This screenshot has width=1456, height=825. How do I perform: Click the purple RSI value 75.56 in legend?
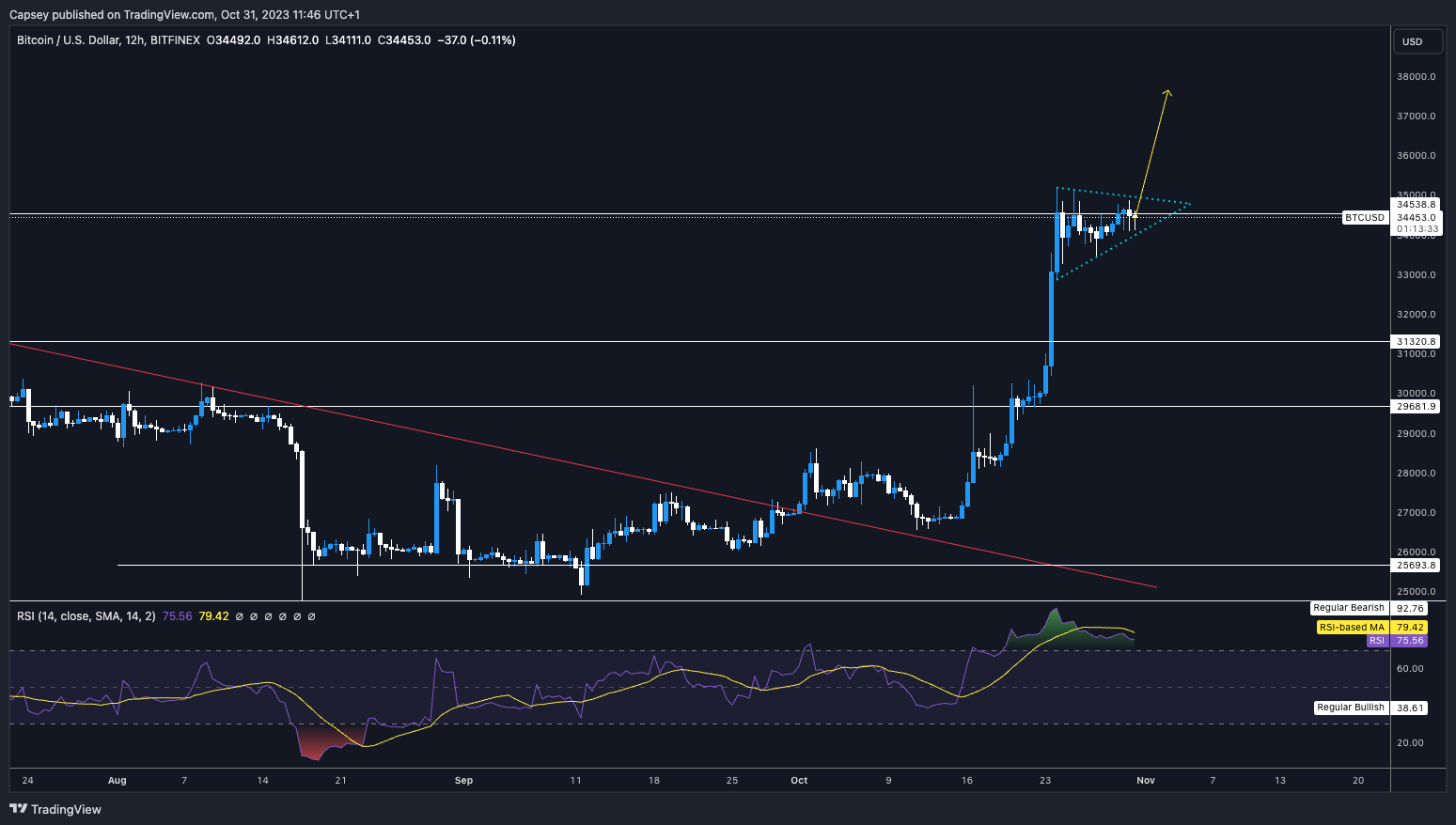click(x=177, y=616)
